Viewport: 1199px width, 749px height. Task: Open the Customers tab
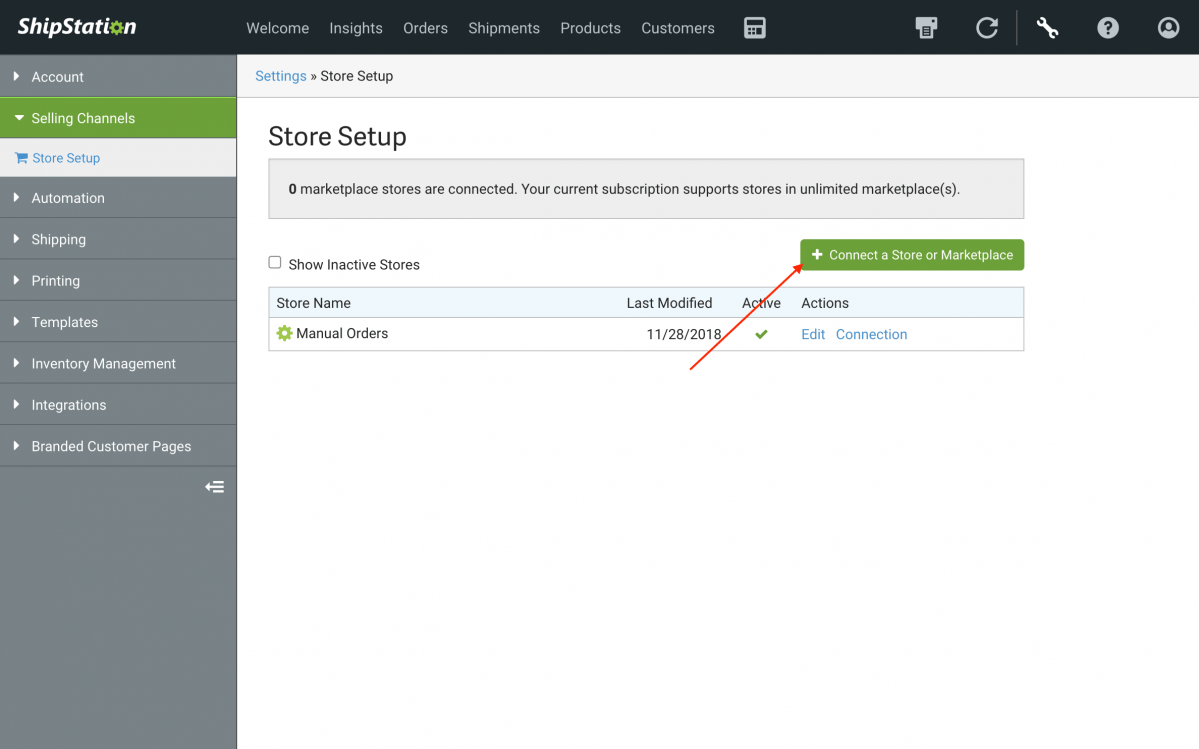coord(677,28)
